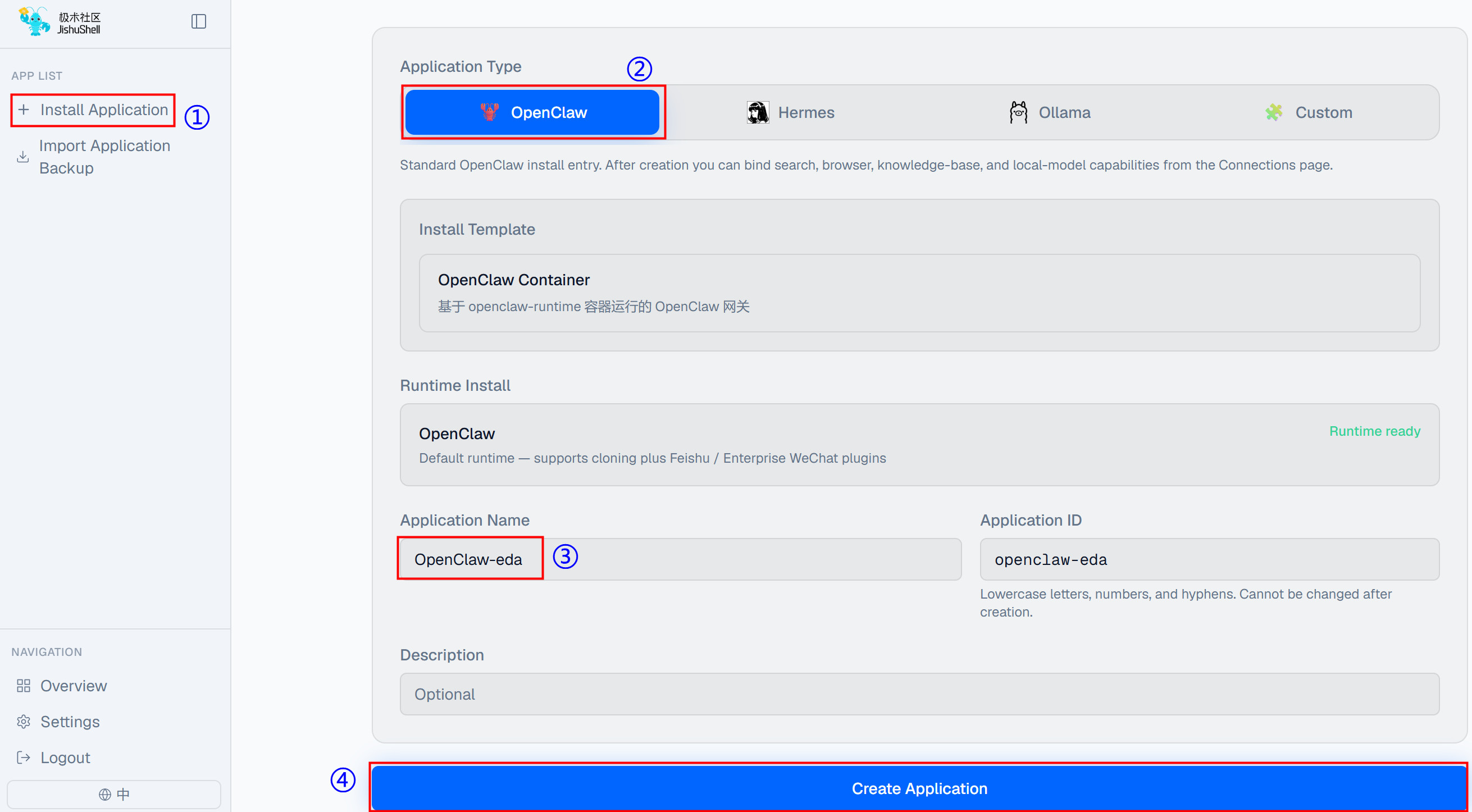
Task: Click the 'Runtime Install' label
Action: (x=455, y=386)
